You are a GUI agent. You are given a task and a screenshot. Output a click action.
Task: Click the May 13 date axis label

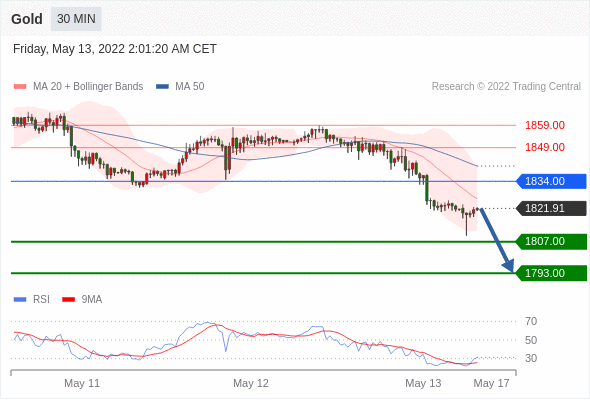(423, 383)
